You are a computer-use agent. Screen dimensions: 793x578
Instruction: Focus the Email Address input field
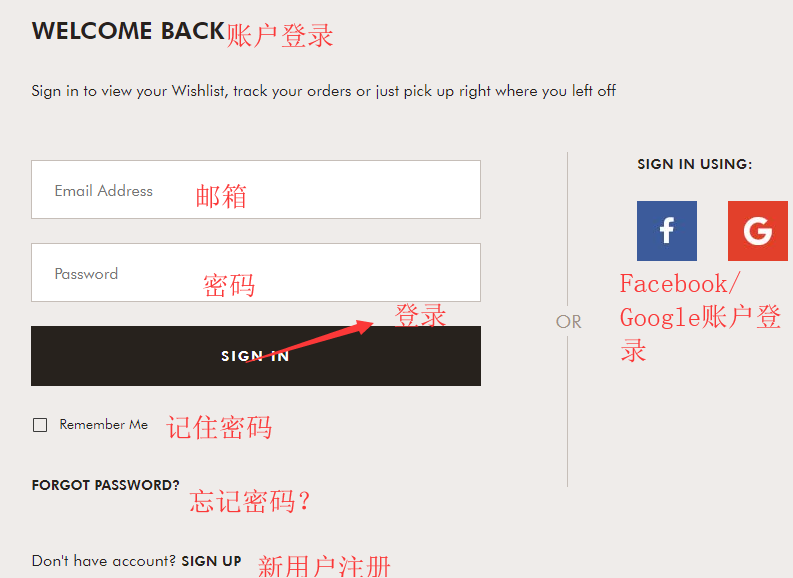point(256,190)
